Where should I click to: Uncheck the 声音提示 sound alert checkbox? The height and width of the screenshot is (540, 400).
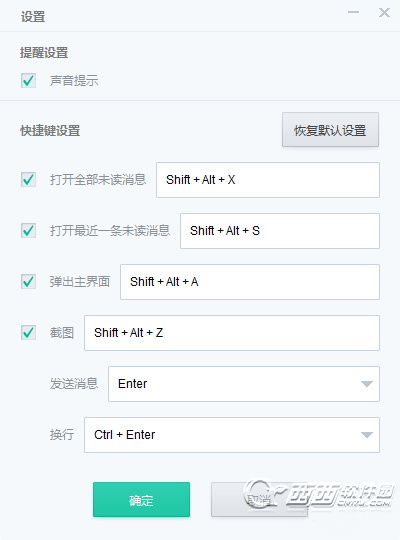tap(28, 81)
